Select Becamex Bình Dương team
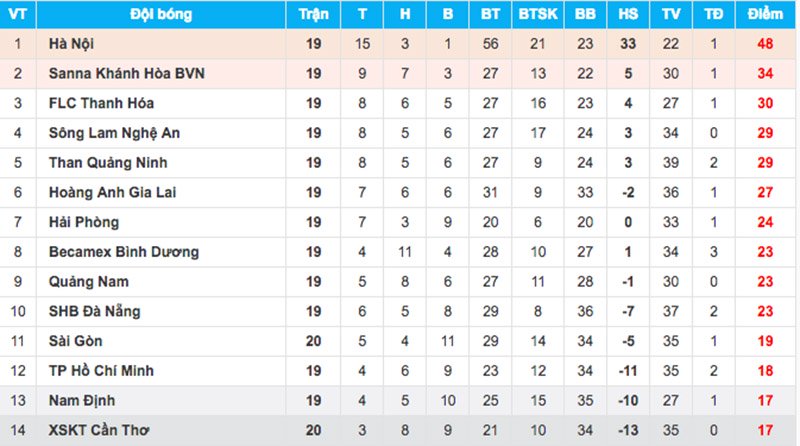The width and height of the screenshot is (800, 446). click(x=123, y=252)
